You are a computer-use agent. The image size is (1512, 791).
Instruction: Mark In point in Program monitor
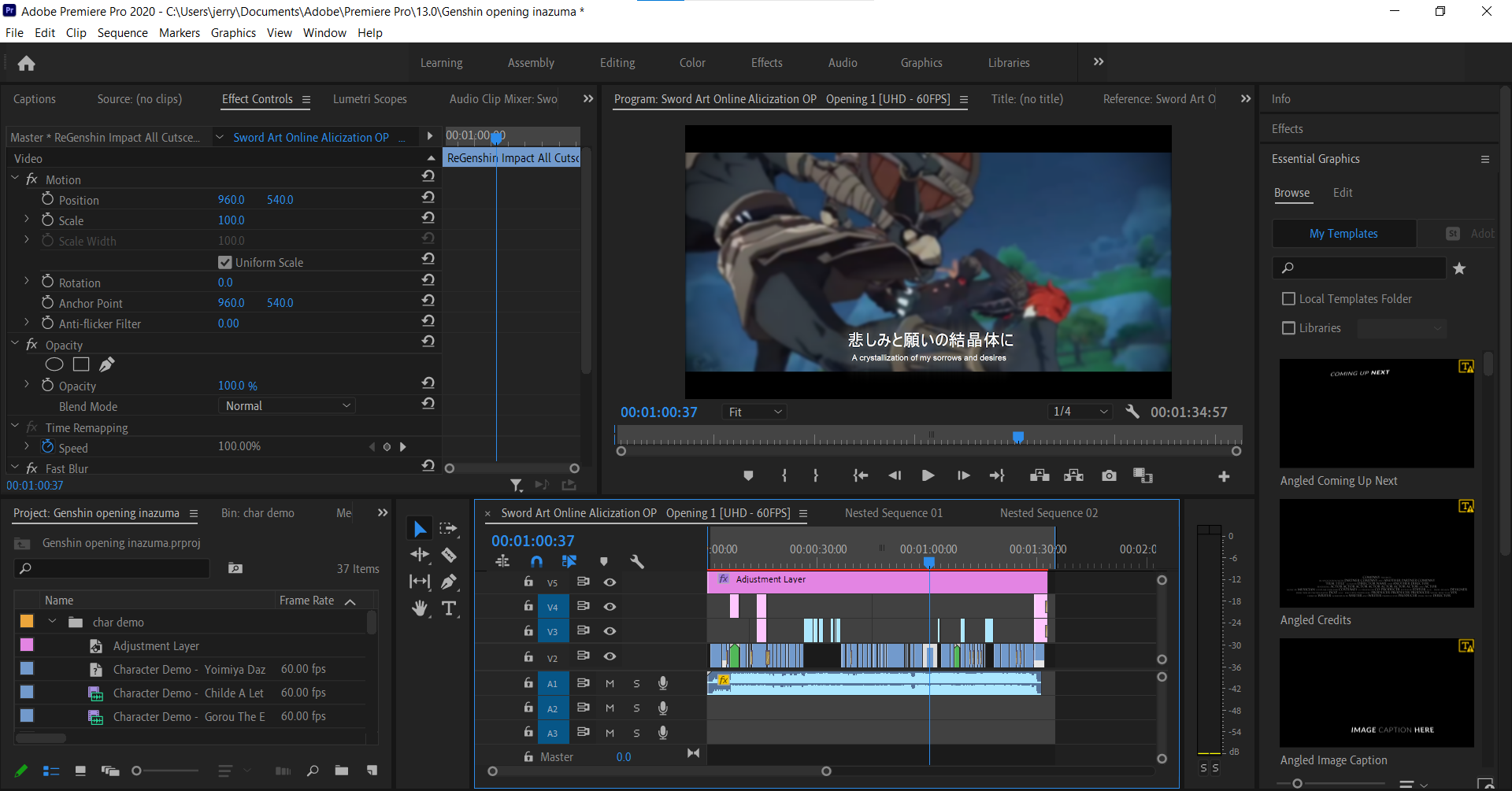[784, 475]
